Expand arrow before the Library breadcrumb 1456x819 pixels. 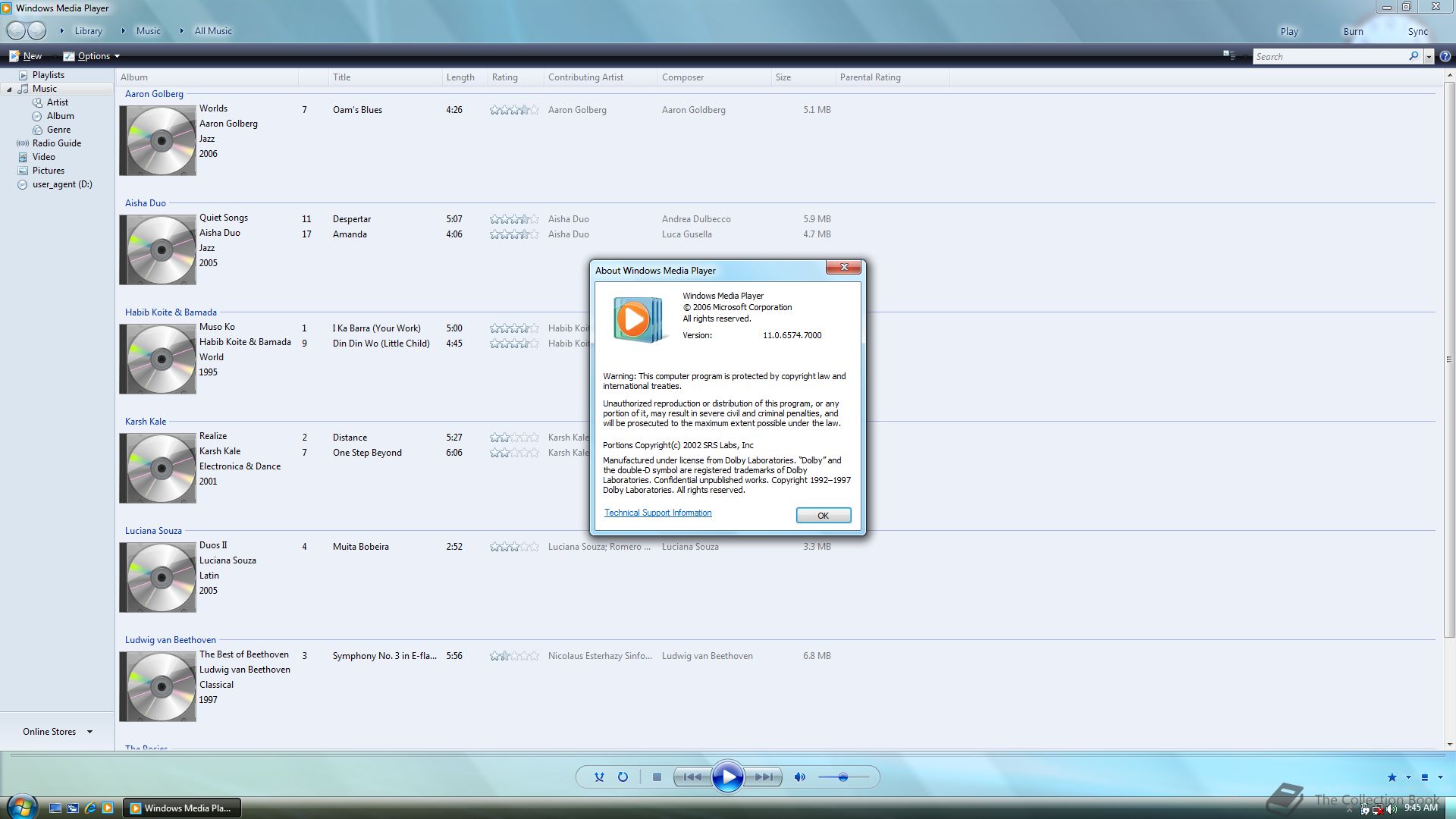coord(61,31)
